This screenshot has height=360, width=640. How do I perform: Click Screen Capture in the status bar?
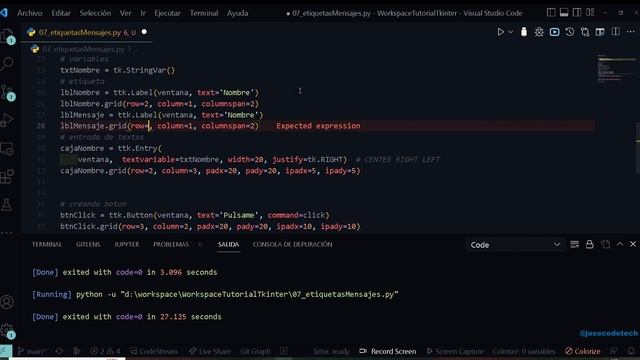(x=455, y=351)
